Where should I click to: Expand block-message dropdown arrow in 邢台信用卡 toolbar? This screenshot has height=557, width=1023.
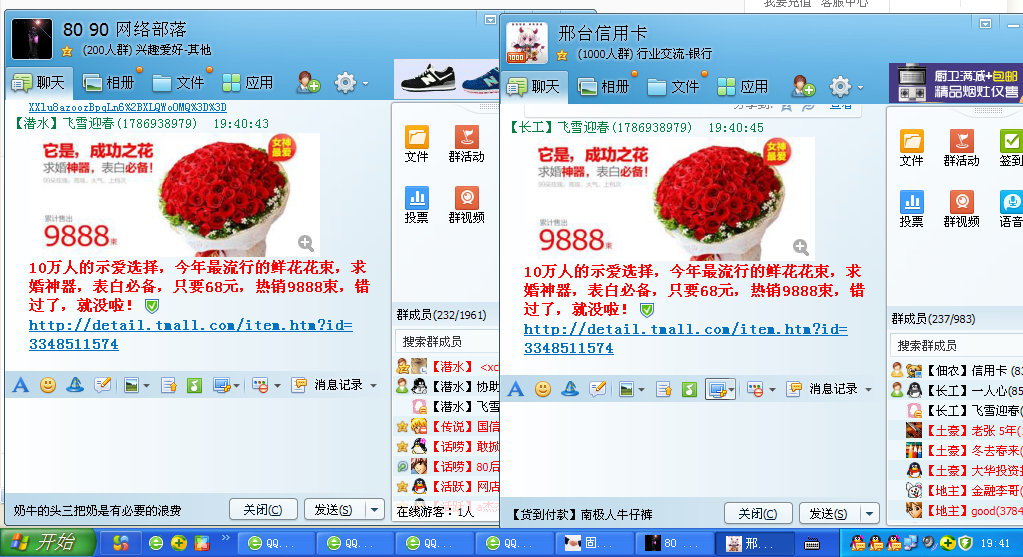tap(772, 389)
